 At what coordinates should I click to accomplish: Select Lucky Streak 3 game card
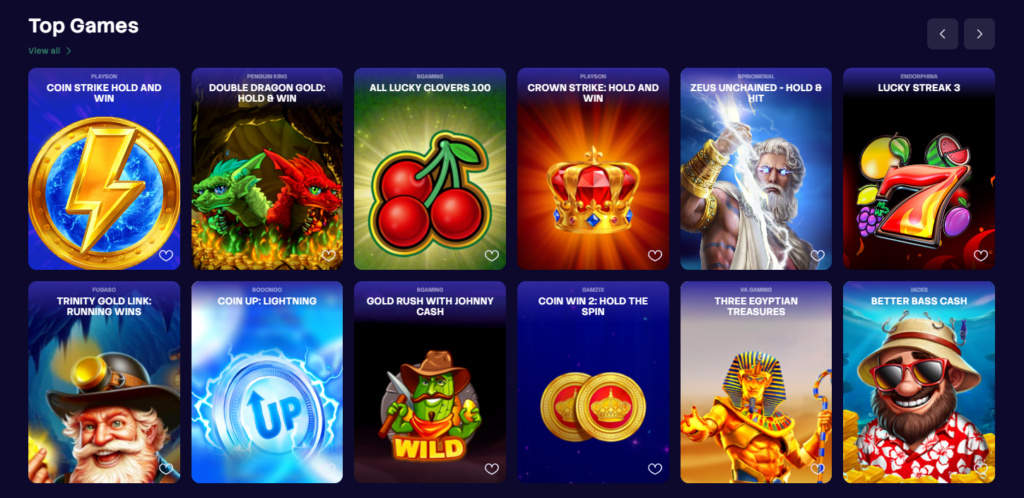coord(919,168)
